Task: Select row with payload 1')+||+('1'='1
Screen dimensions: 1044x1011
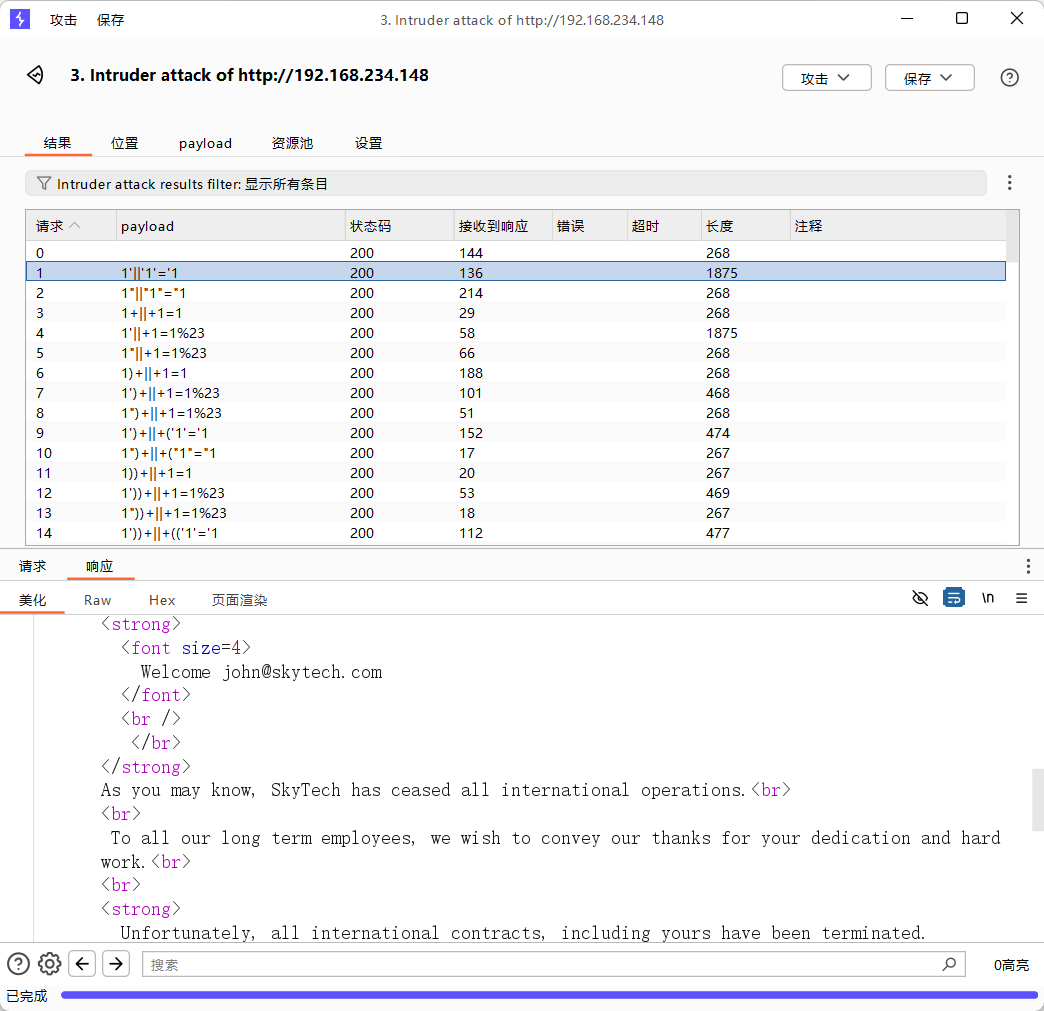Action: coord(516,432)
